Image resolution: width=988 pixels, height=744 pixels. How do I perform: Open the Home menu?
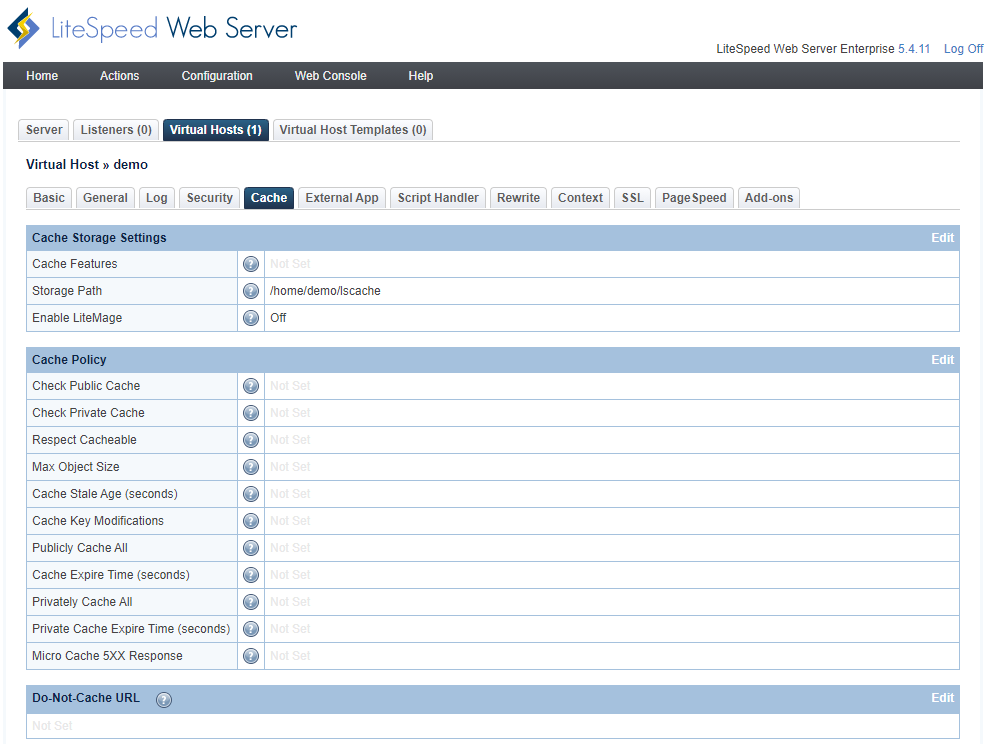(x=42, y=76)
